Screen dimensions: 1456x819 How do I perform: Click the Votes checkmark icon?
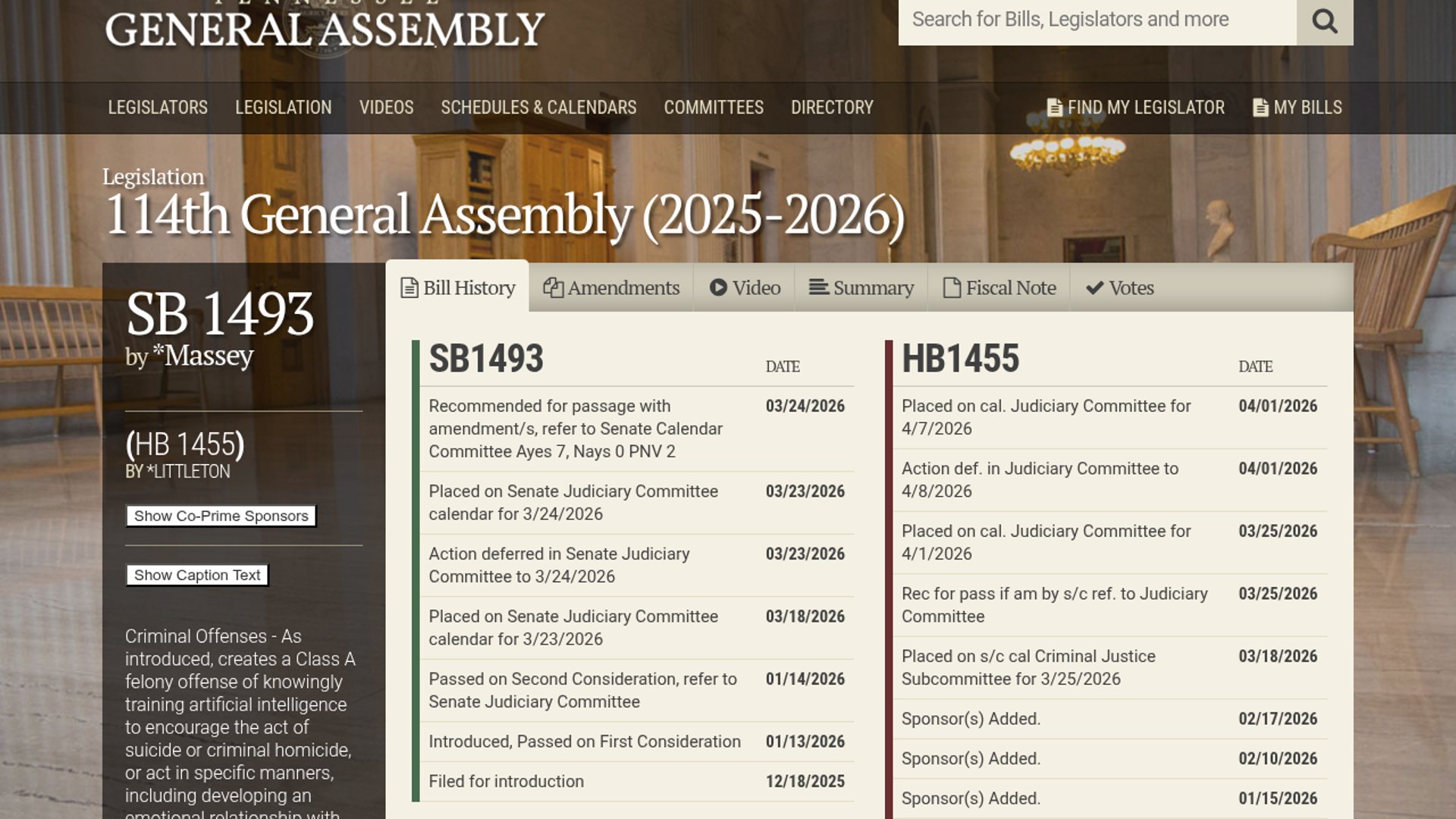(1094, 288)
